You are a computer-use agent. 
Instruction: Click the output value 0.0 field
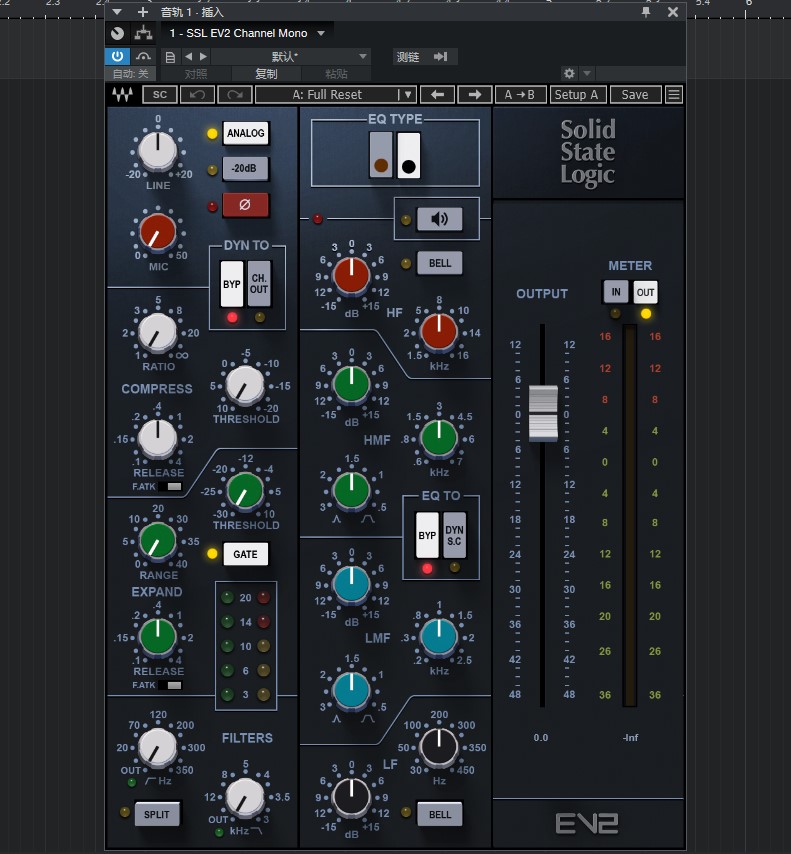(x=540, y=737)
